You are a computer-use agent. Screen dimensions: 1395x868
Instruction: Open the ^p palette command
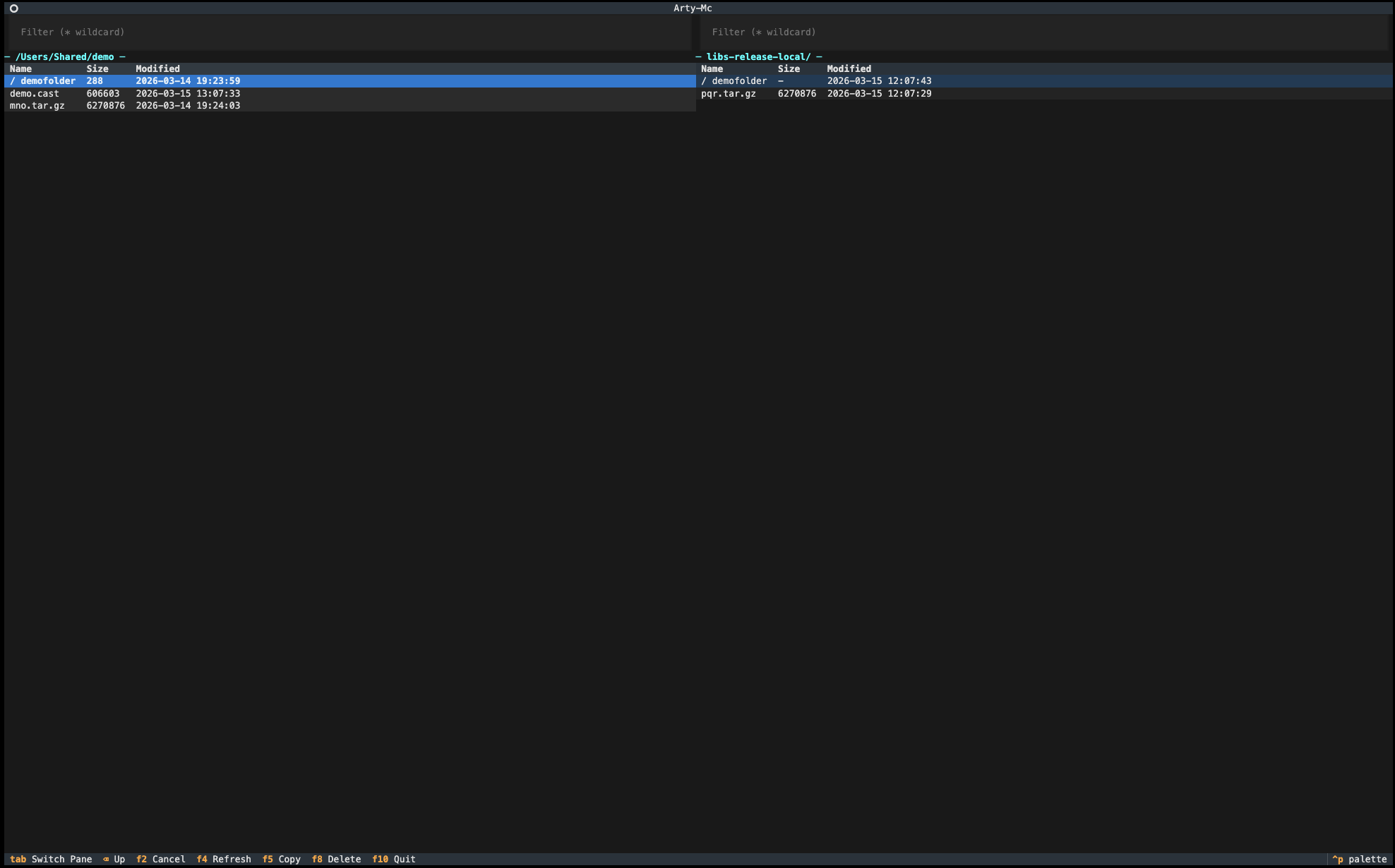coord(1359,859)
